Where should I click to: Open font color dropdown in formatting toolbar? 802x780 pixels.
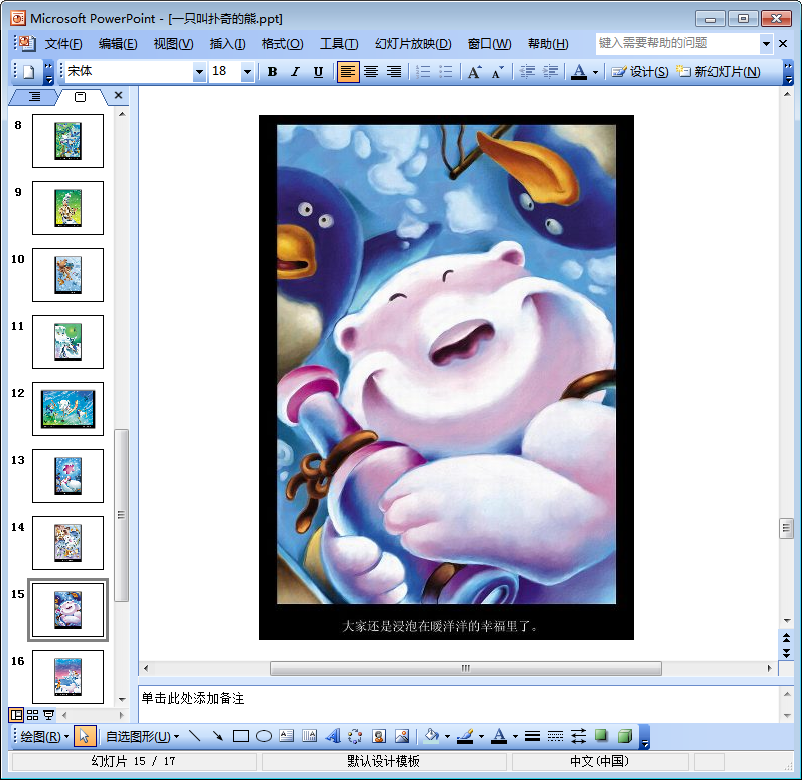pyautogui.click(x=595, y=73)
